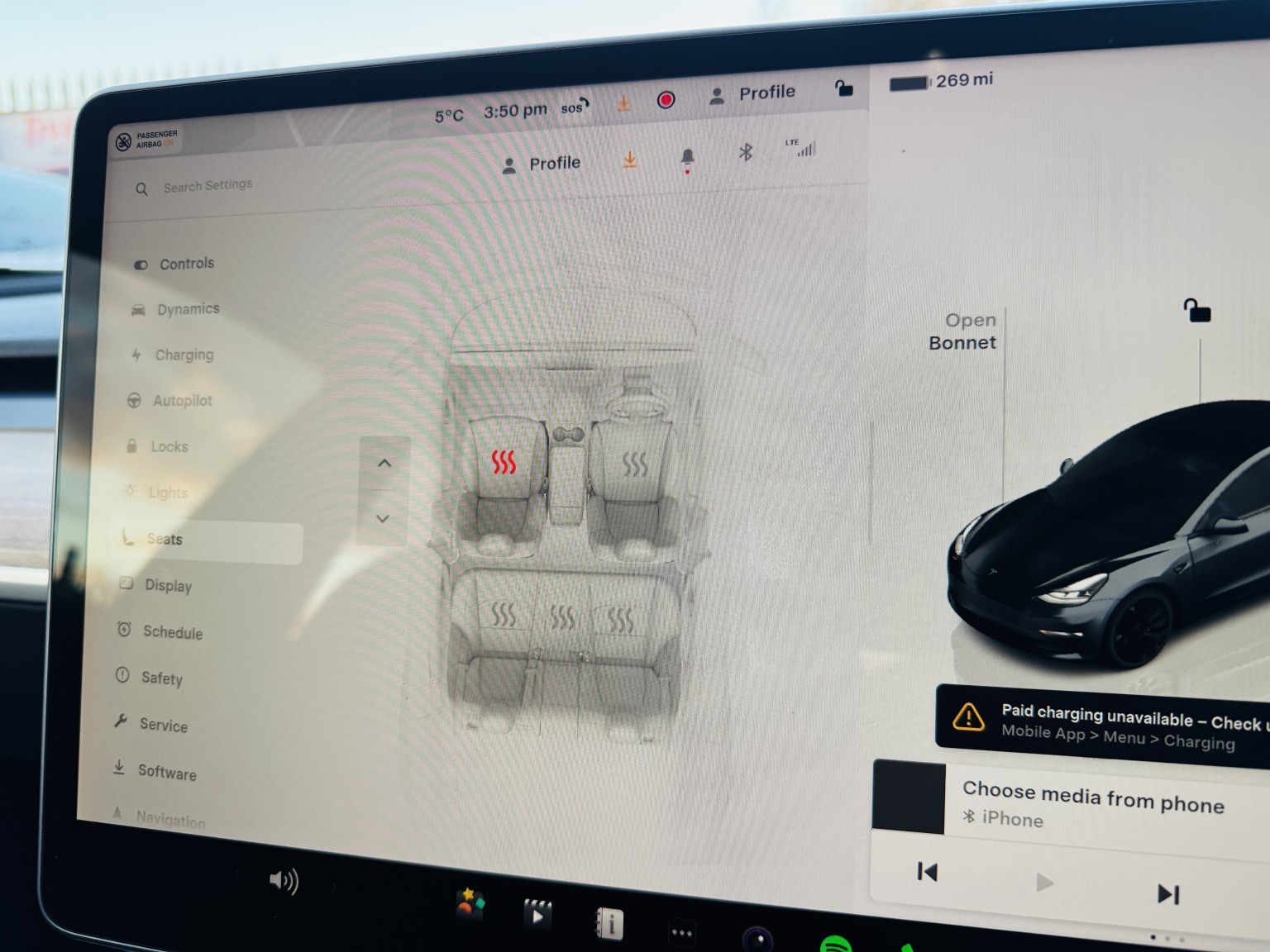Open the camera app icon

(757, 939)
